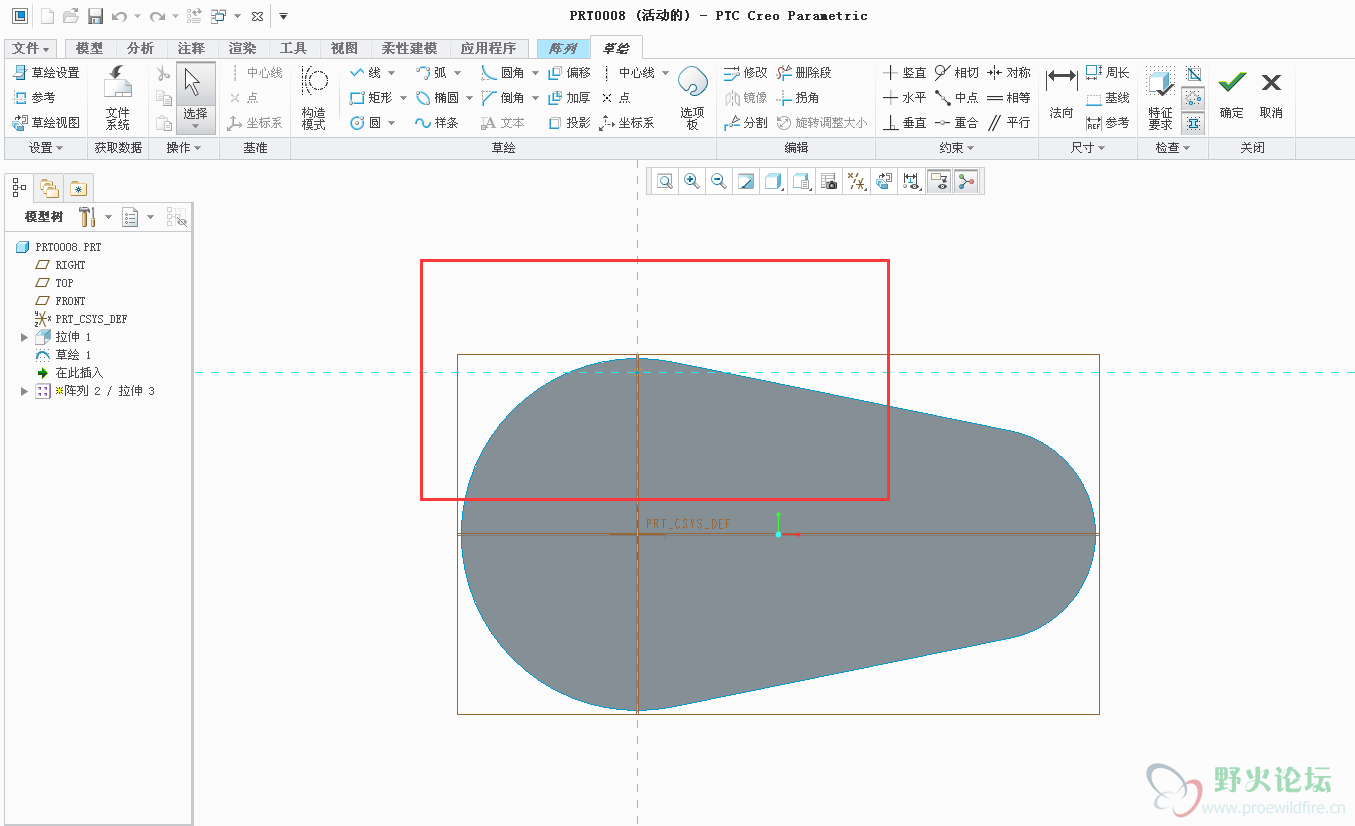Select the Fillet (圆角) tool

coord(503,73)
